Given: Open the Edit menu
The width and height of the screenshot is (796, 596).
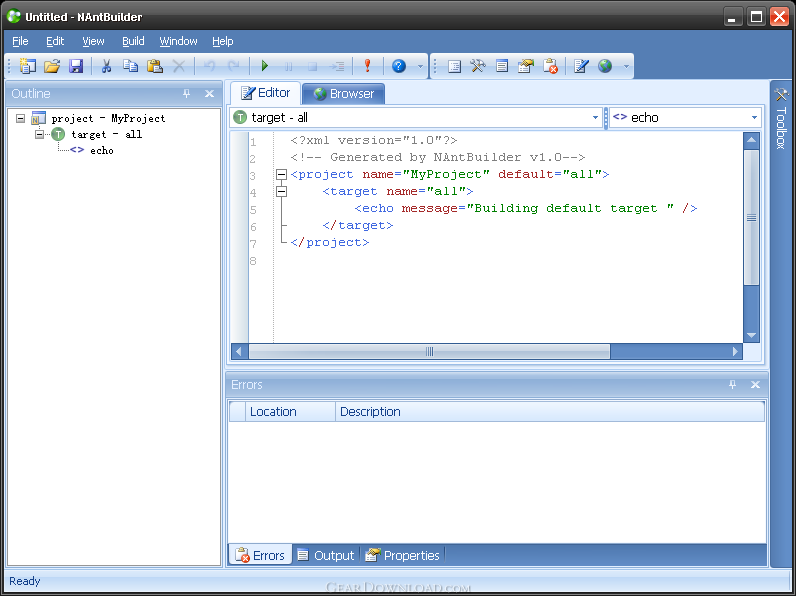Looking at the screenshot, I should (55, 41).
